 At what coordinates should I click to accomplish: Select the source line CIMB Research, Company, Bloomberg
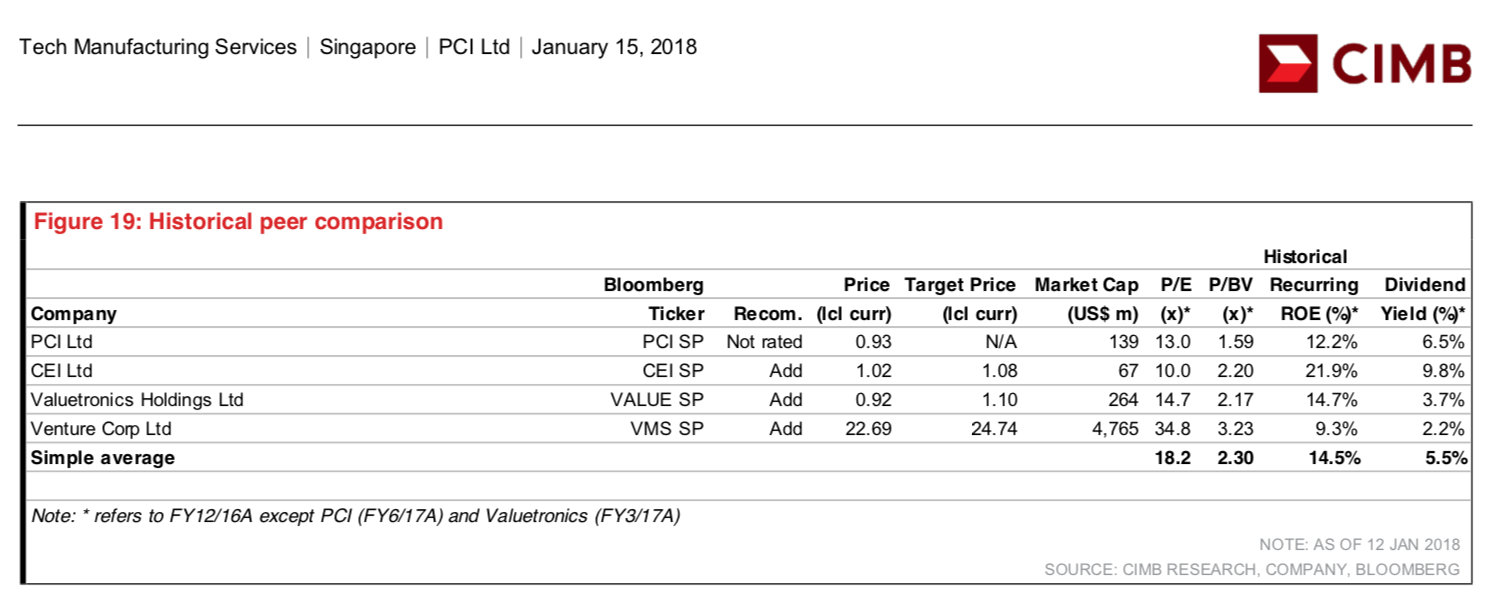point(1252,569)
